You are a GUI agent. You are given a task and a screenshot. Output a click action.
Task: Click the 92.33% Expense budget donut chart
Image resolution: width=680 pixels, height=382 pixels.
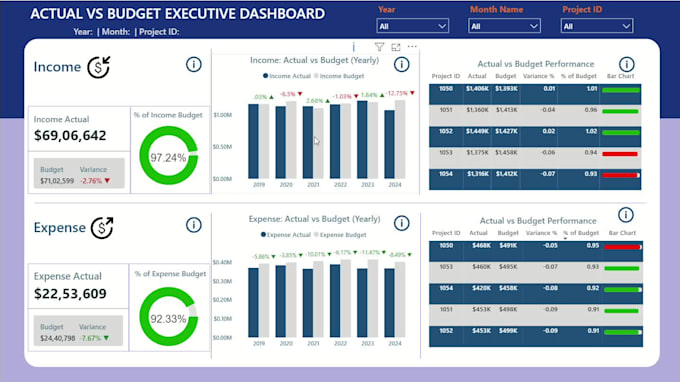(168, 317)
